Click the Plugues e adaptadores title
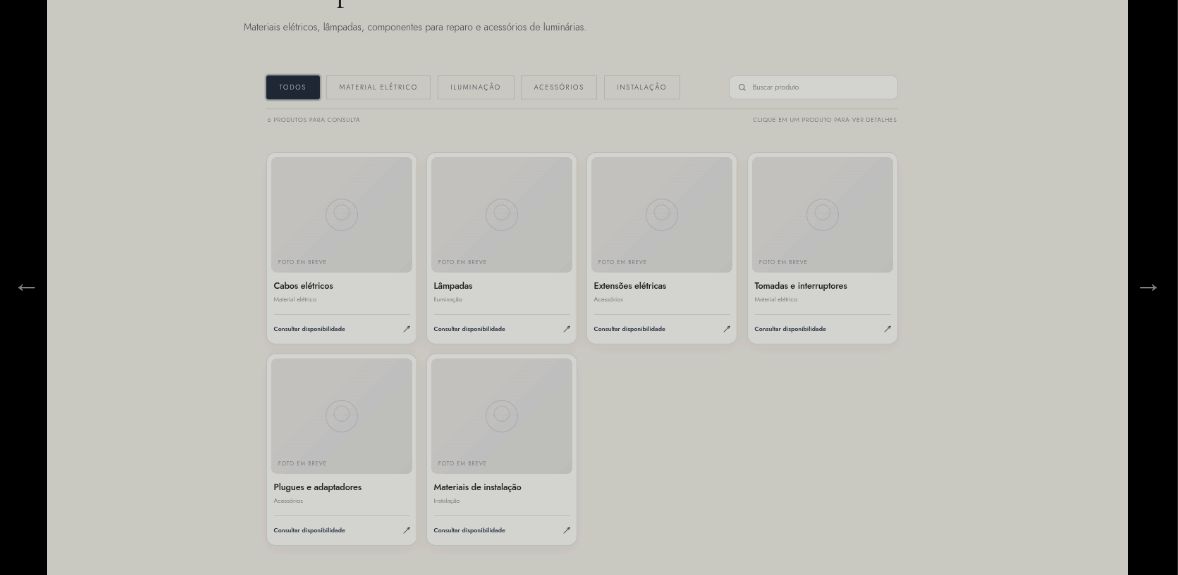 point(318,487)
